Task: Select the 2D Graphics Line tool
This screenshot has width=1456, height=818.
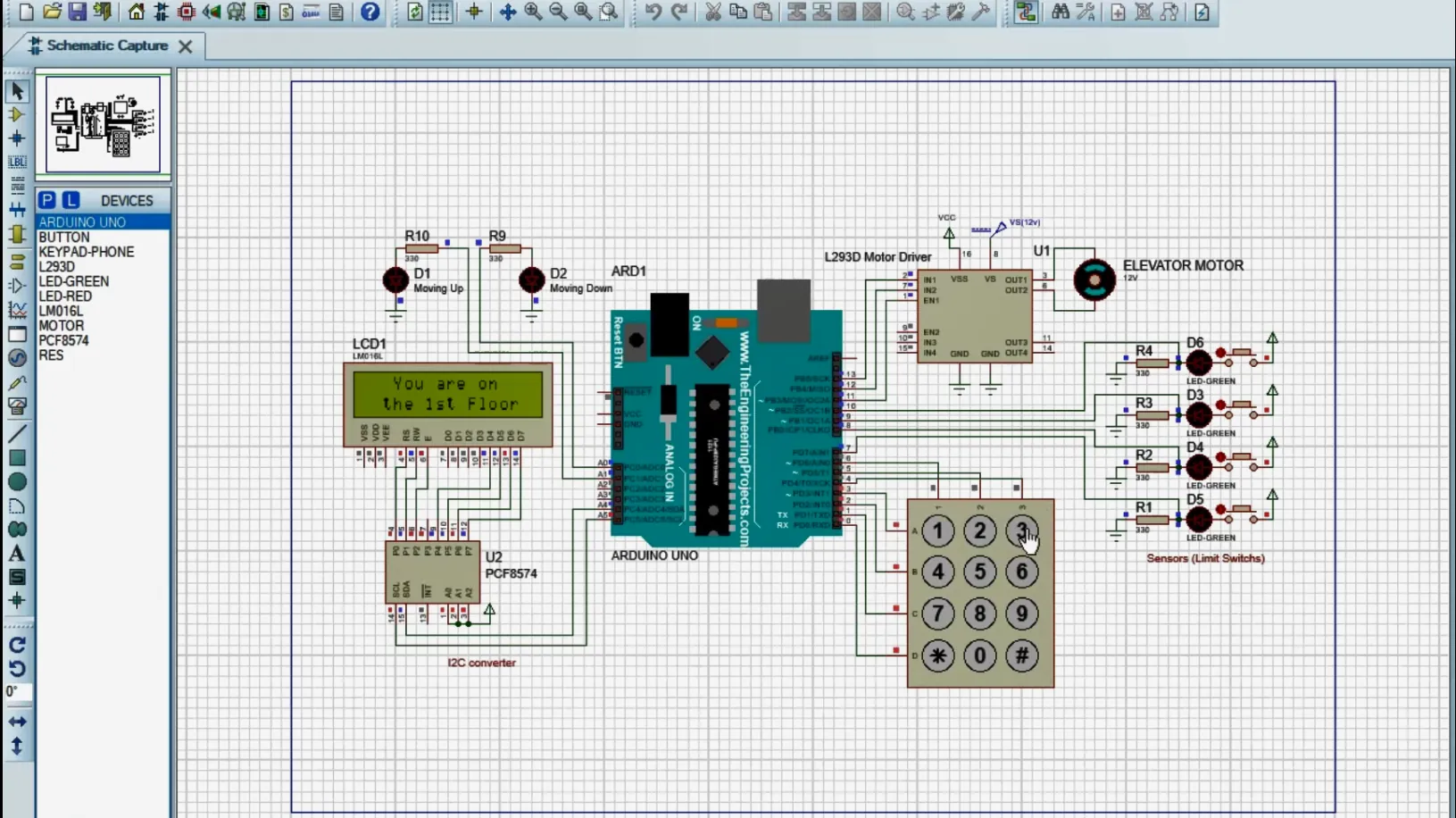Action: tap(17, 434)
